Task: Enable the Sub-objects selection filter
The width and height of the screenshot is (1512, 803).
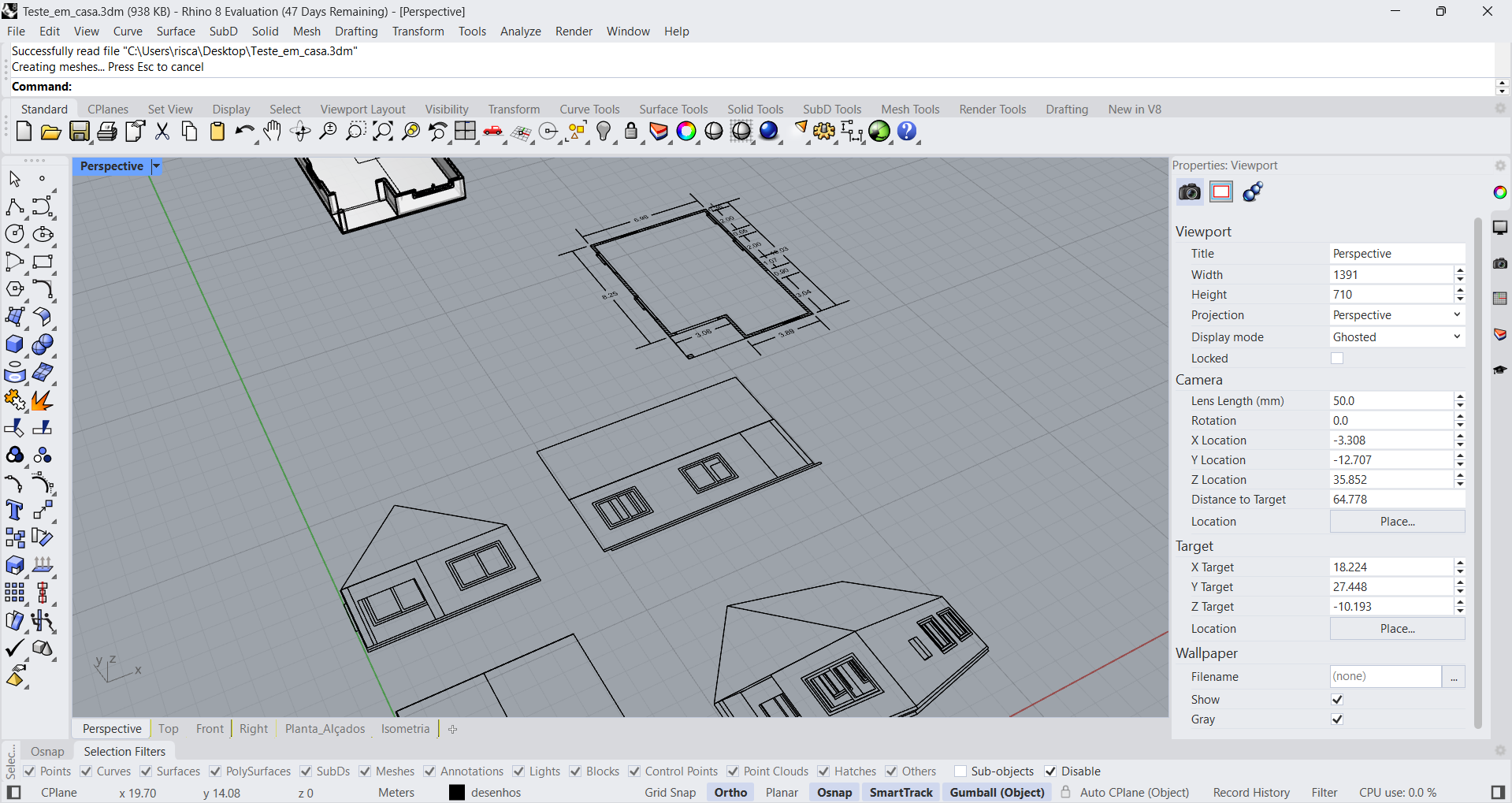Action: click(960, 771)
